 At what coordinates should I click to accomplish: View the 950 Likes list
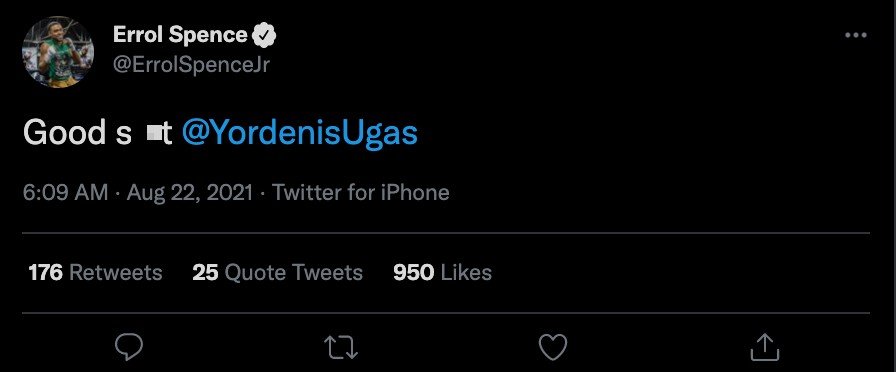pos(442,273)
